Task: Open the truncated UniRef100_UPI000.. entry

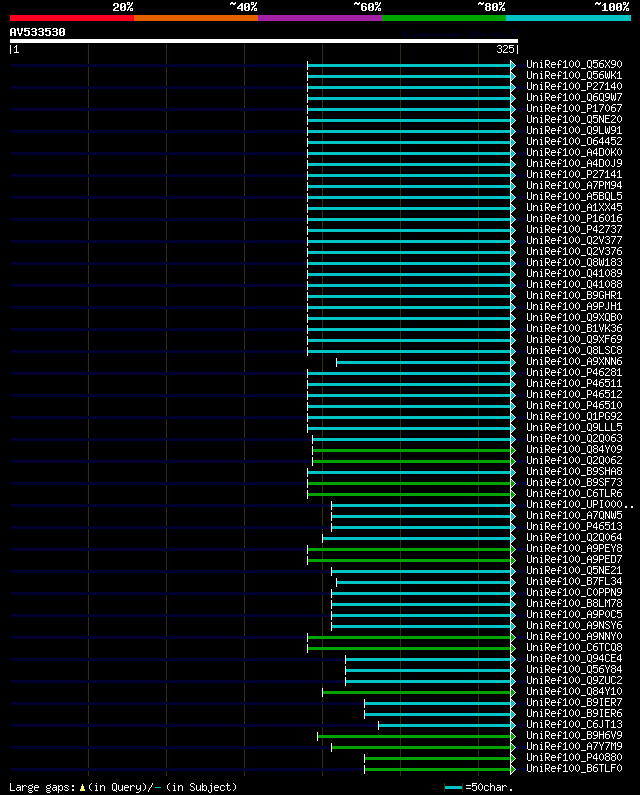Action: [x=580, y=504]
